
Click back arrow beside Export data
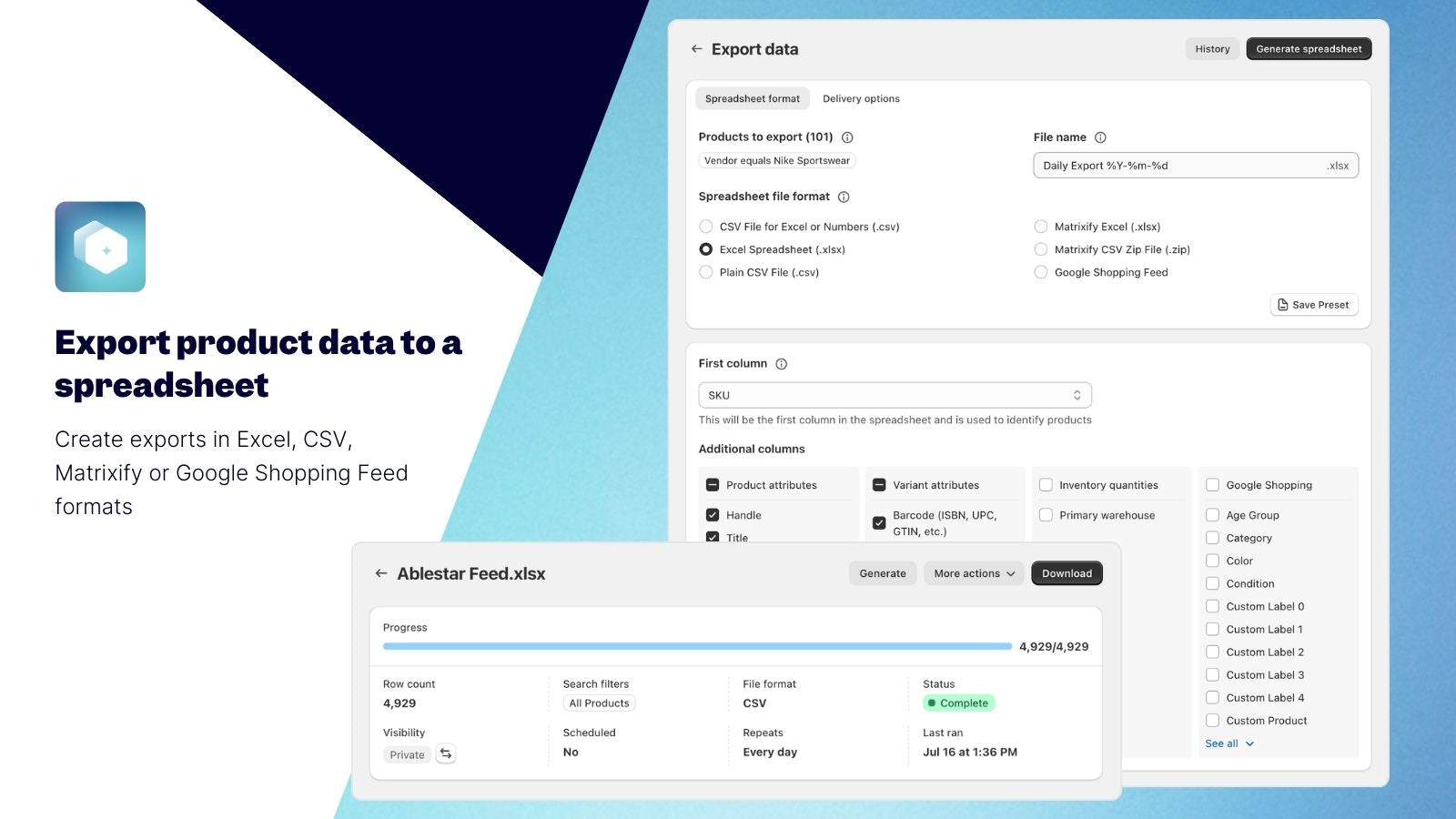(696, 49)
